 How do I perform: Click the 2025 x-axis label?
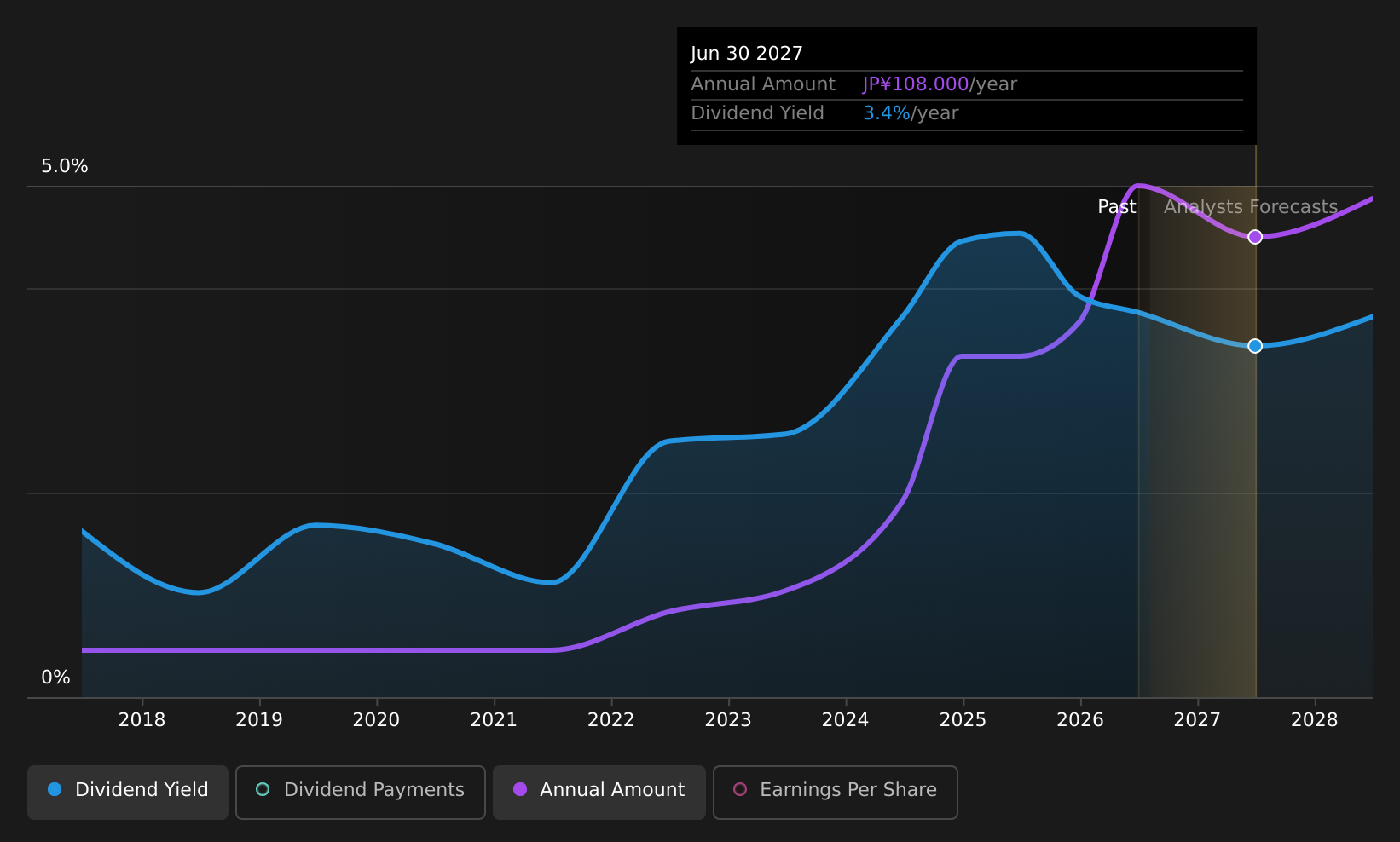click(963, 720)
